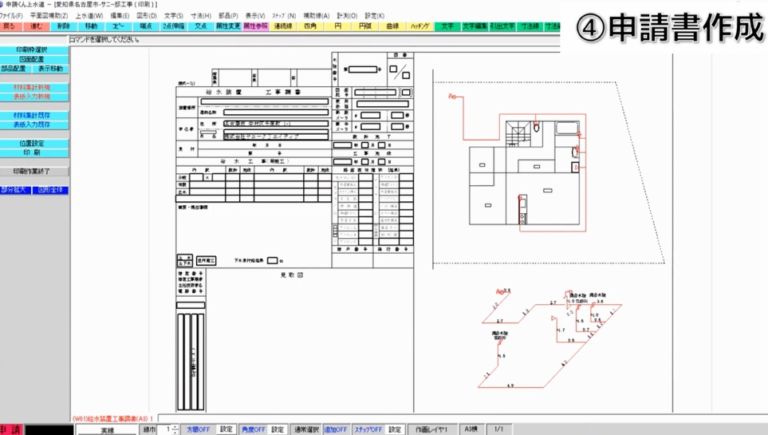Select the green 文字 text tool
Viewport: 768px width, 435px height.
click(447, 25)
